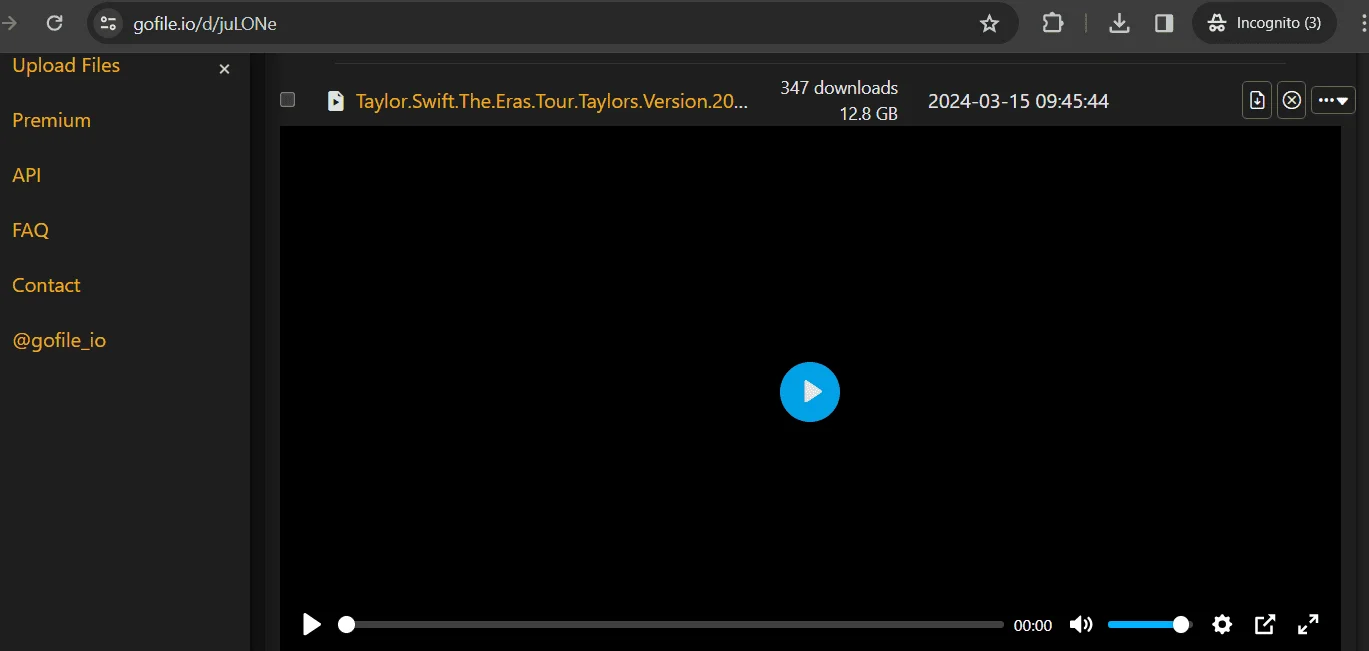
Task: Close the sidebar with the X icon
Action: point(224,69)
